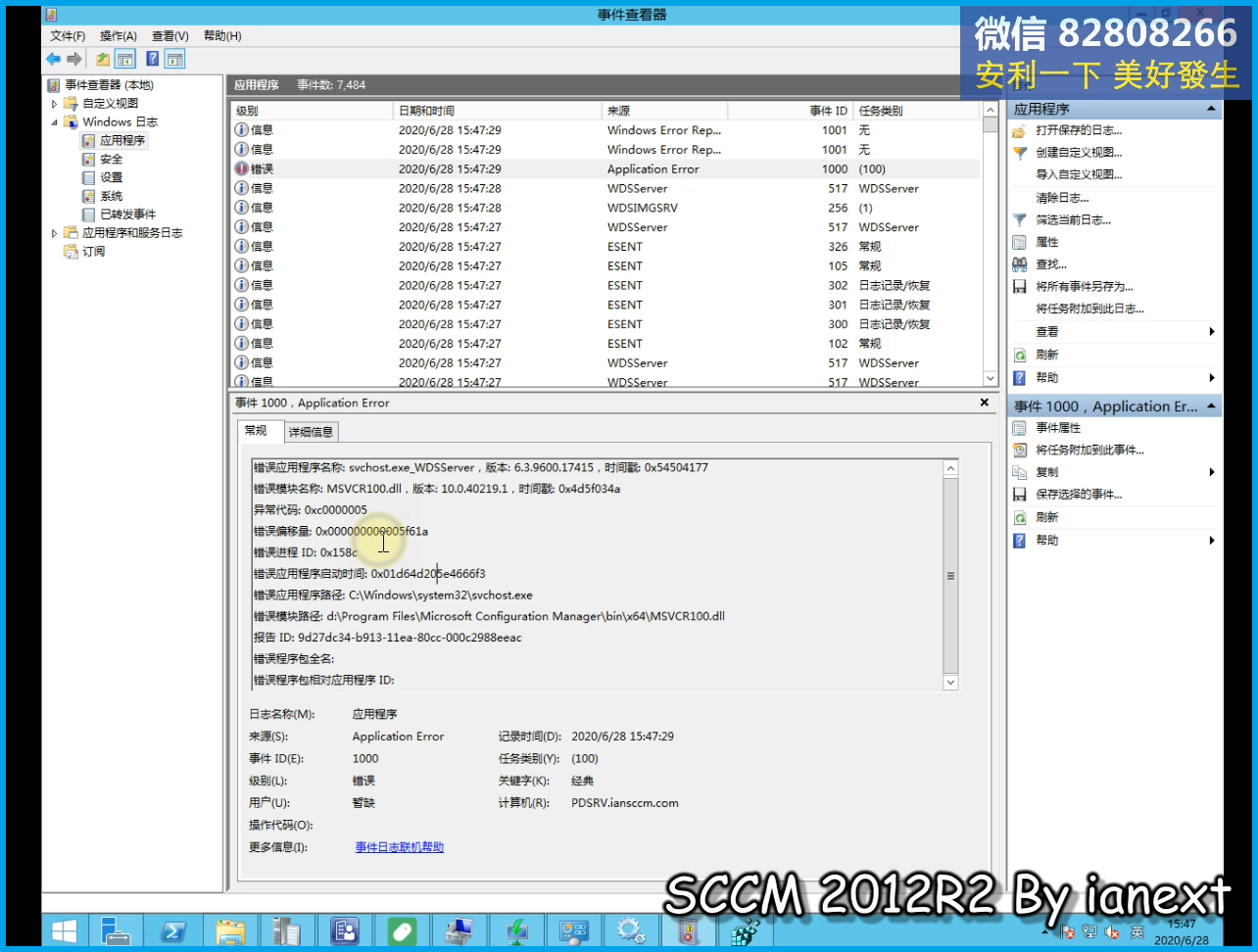The image size is (1258, 952).
Task: Click 刷新 icon in 应用程序 actions
Action: (1020, 356)
